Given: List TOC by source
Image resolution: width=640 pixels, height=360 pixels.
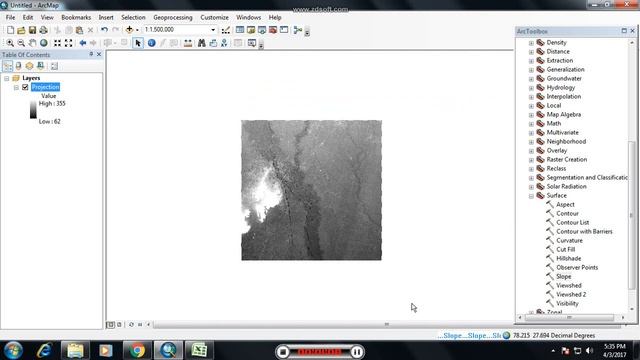Looking at the screenshot, I should (x=18, y=66).
